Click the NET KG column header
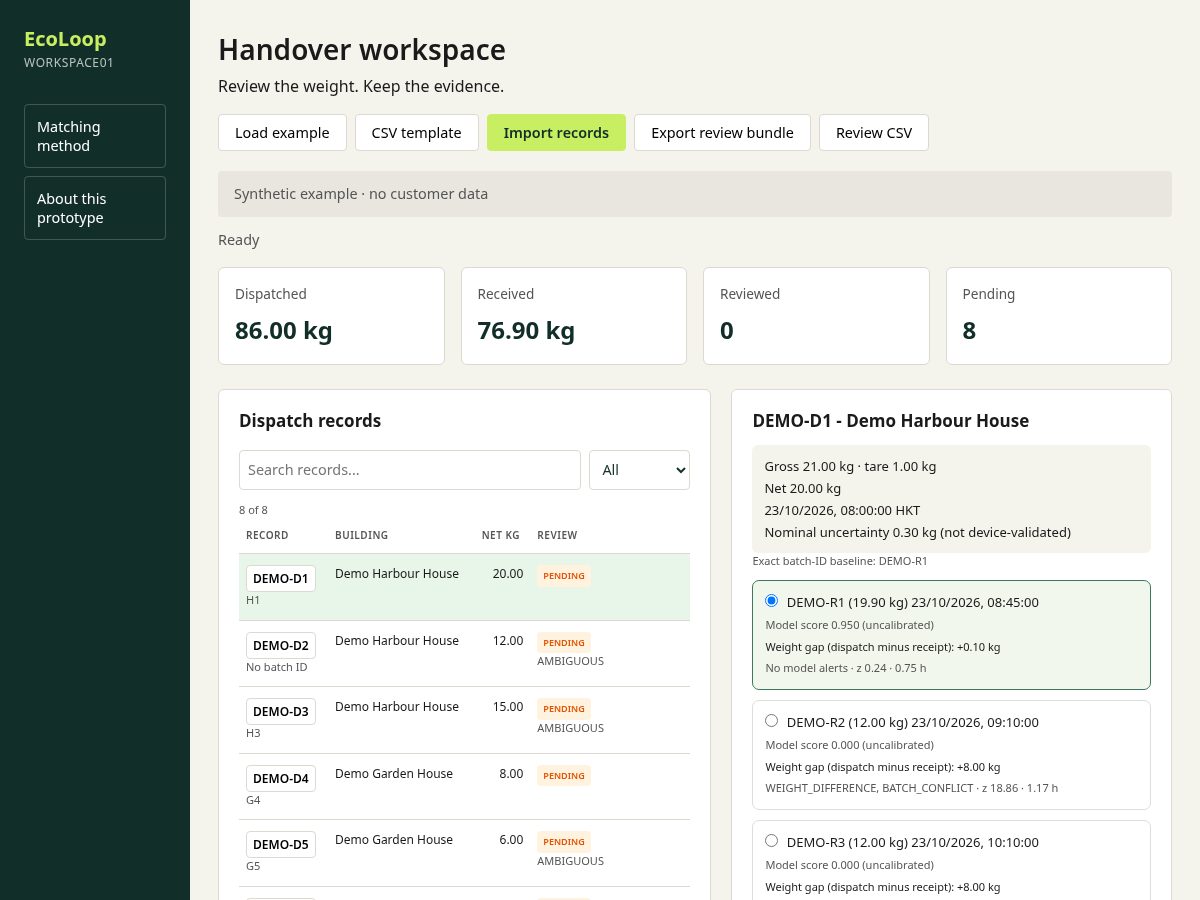Image resolution: width=1200 pixels, height=900 pixels. tap(500, 536)
